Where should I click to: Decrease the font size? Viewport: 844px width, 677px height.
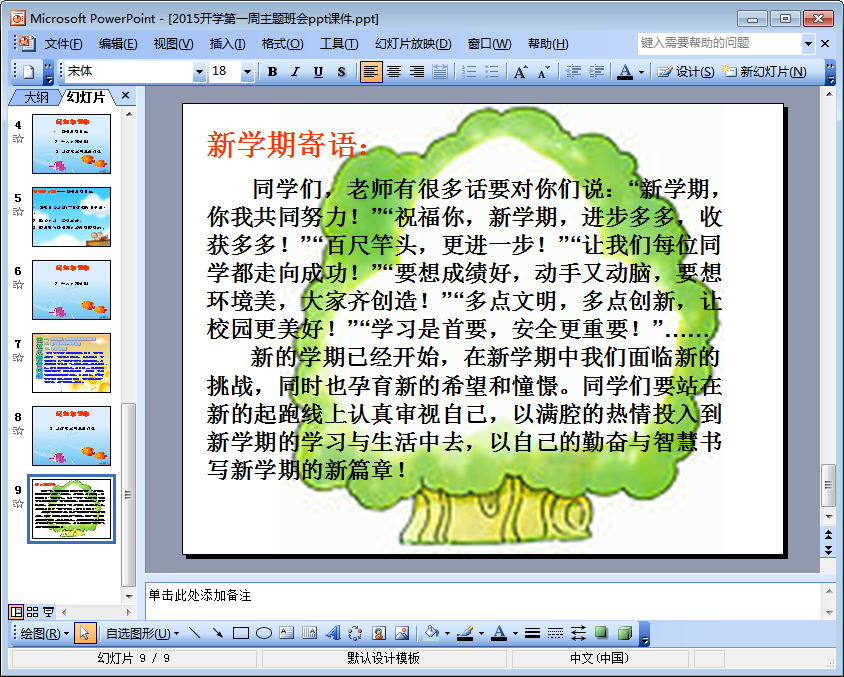pyautogui.click(x=544, y=72)
